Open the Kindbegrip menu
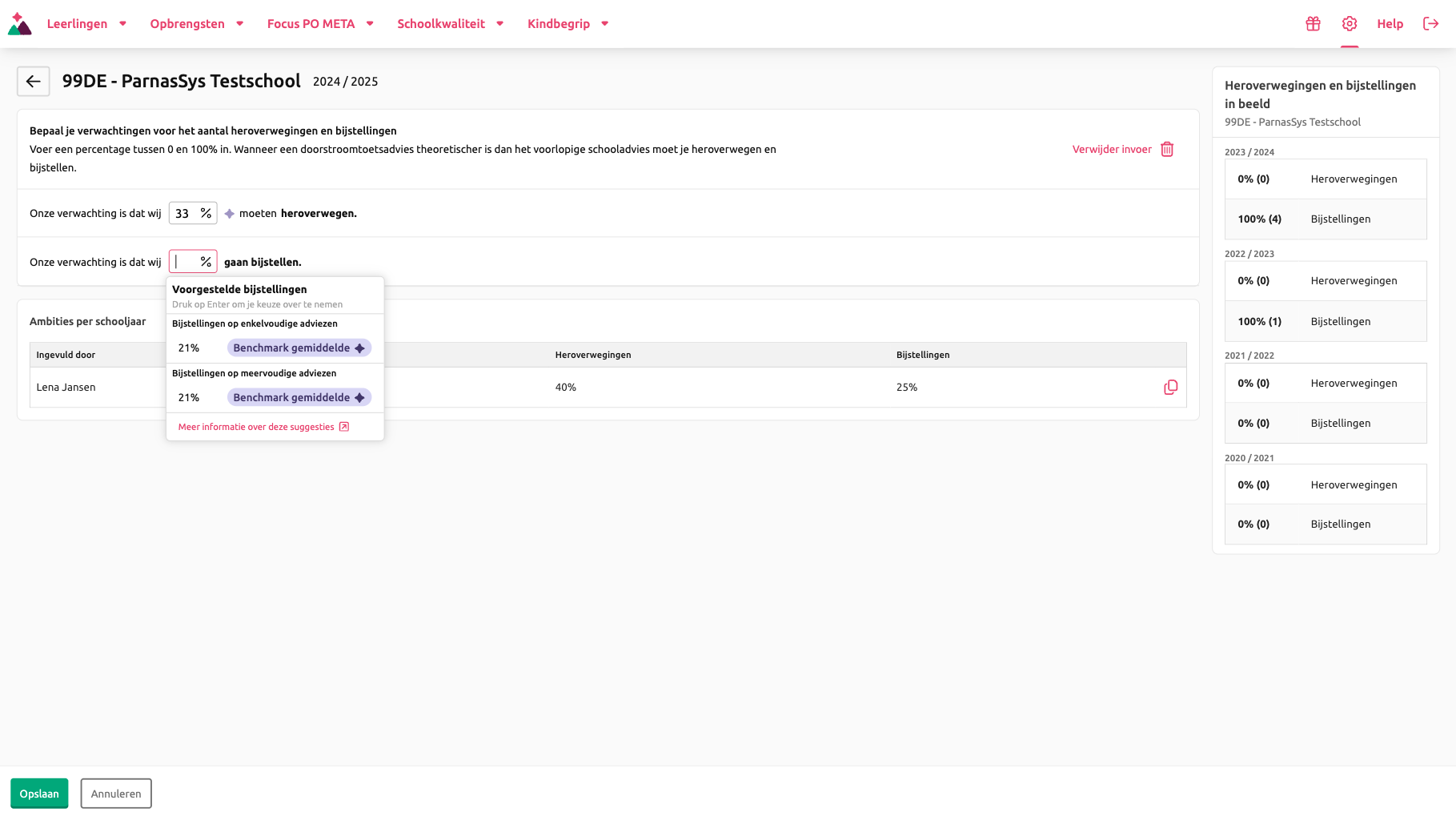 click(568, 24)
